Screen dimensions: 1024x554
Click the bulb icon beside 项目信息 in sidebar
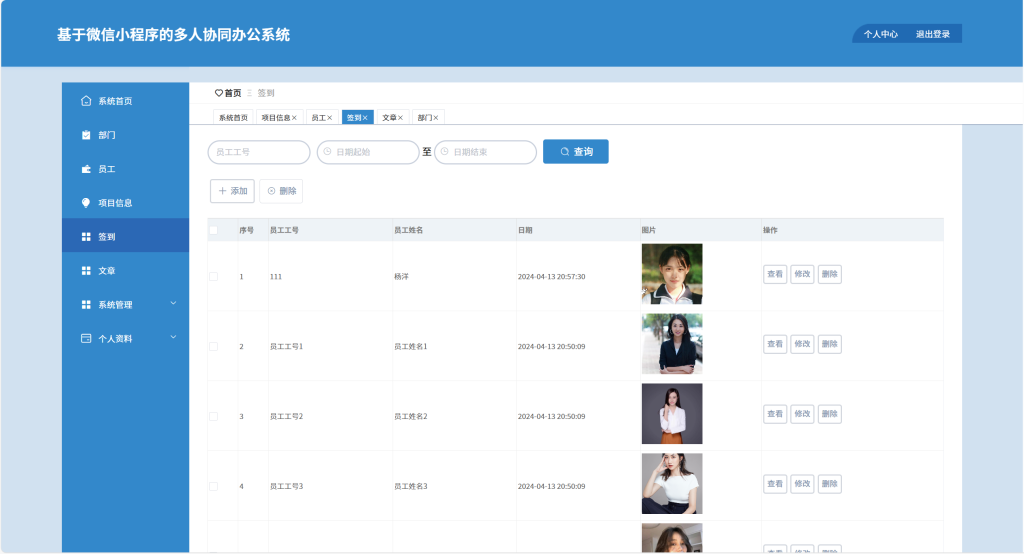coord(86,203)
